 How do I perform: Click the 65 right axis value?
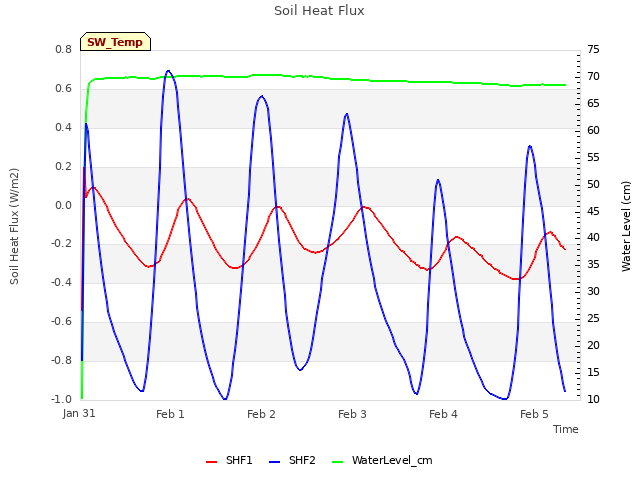coord(593,103)
